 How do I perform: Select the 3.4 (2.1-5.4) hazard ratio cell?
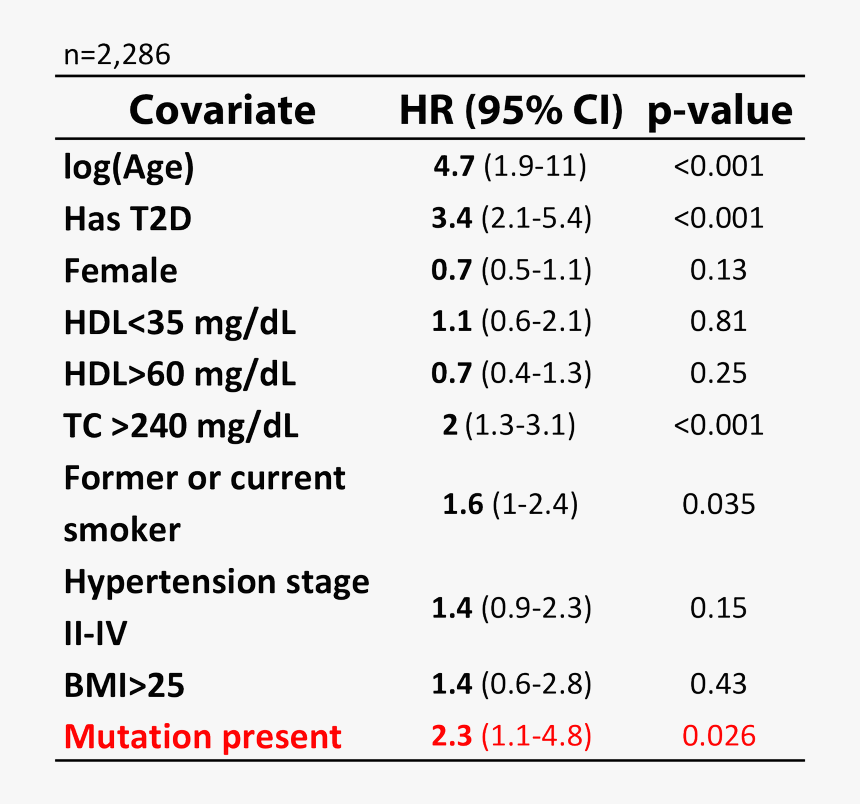click(512, 218)
